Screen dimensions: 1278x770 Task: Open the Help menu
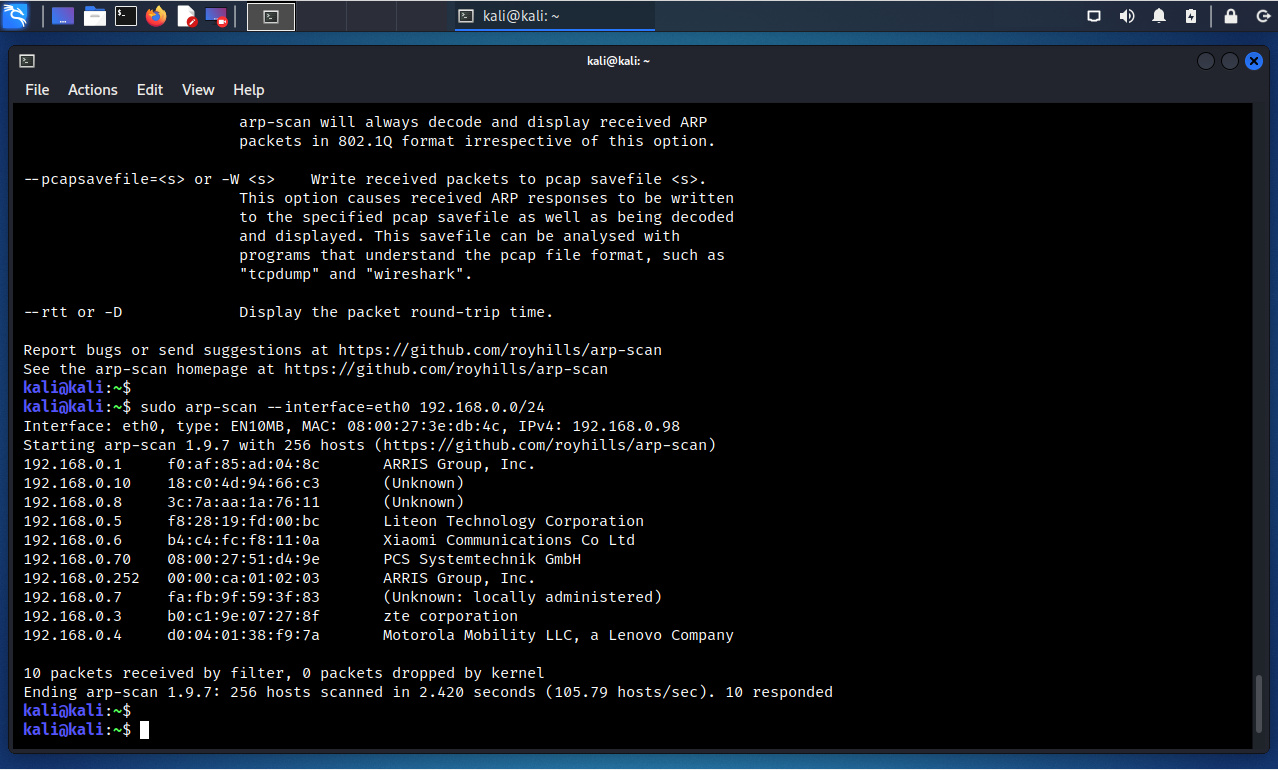(248, 90)
